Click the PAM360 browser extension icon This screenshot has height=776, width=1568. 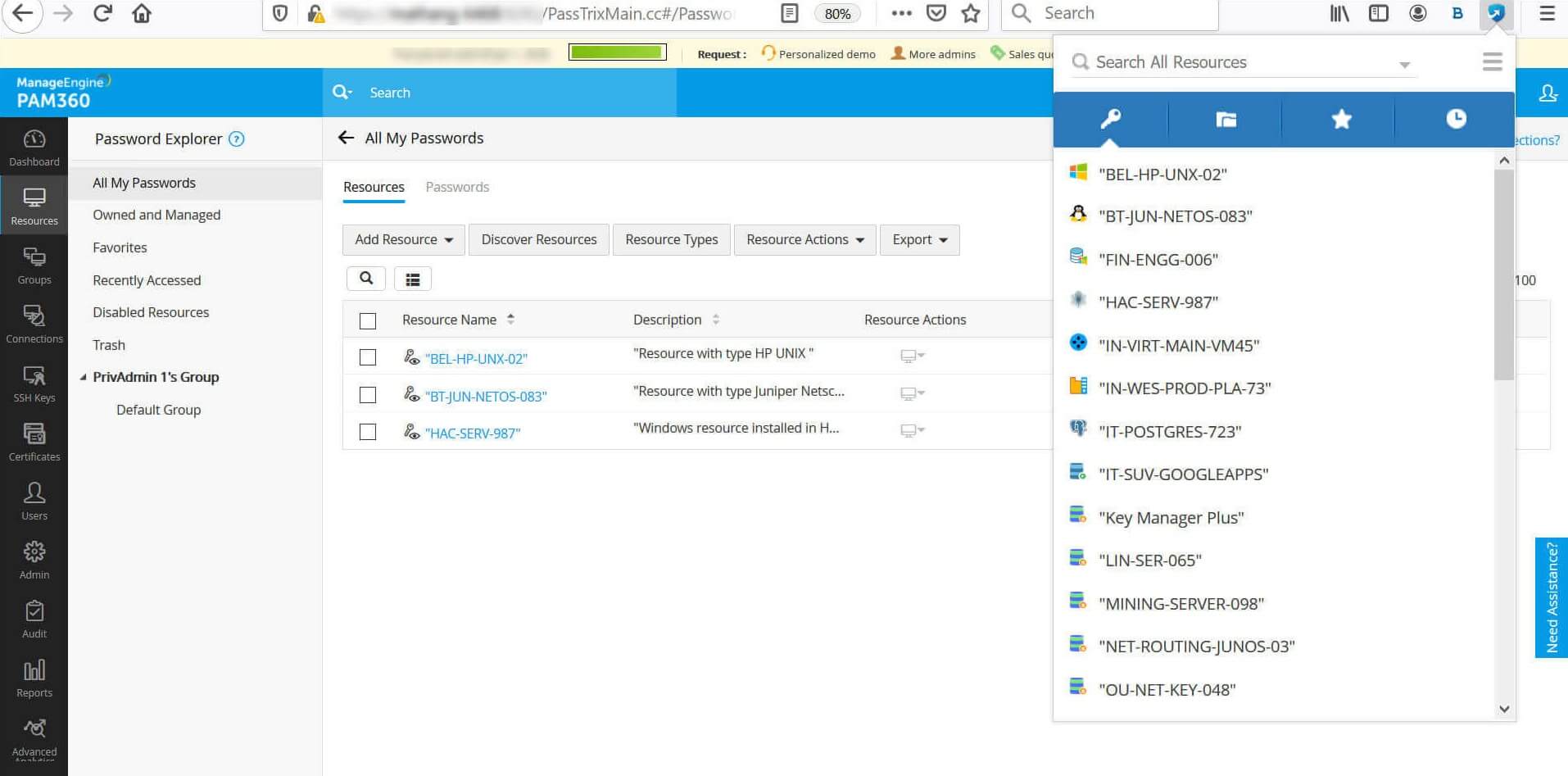(1496, 13)
